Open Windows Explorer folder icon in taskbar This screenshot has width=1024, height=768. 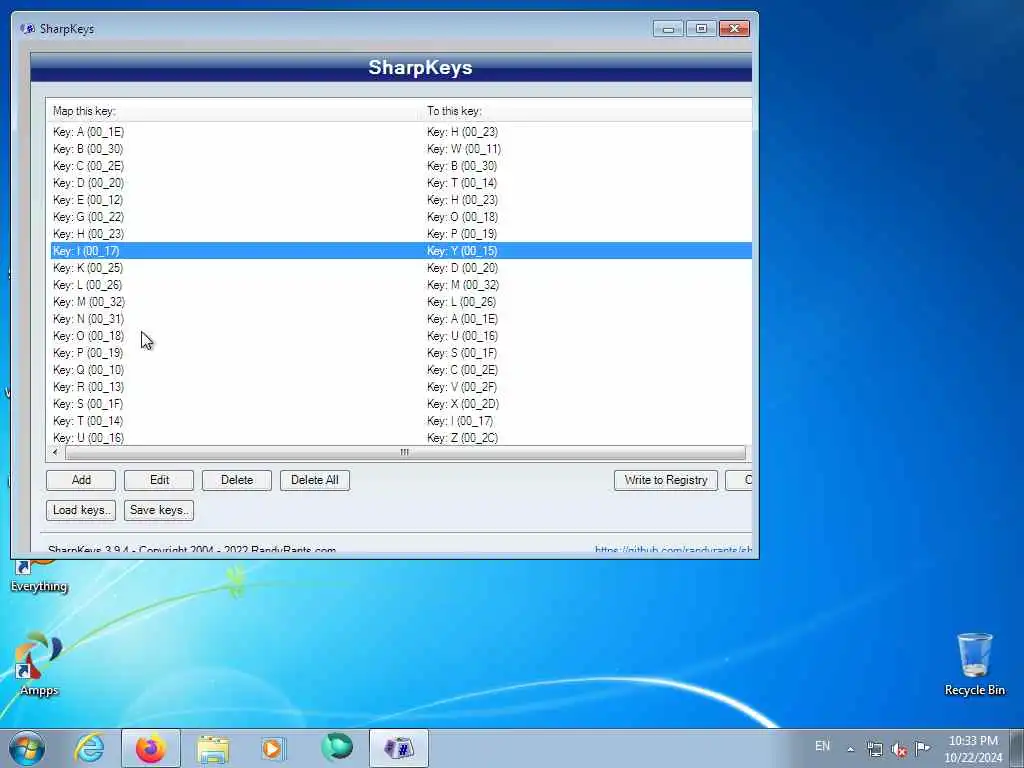[x=213, y=748]
